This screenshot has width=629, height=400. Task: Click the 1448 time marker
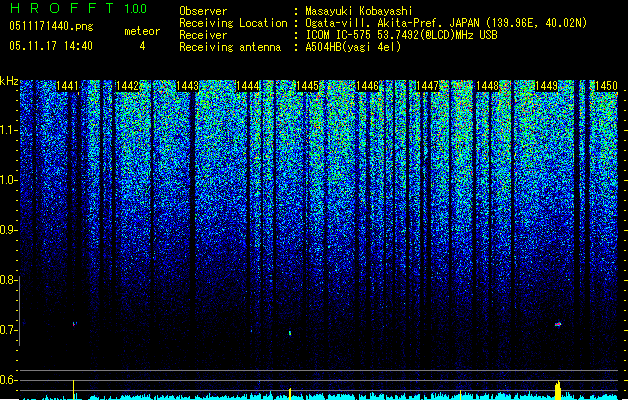(x=487, y=86)
